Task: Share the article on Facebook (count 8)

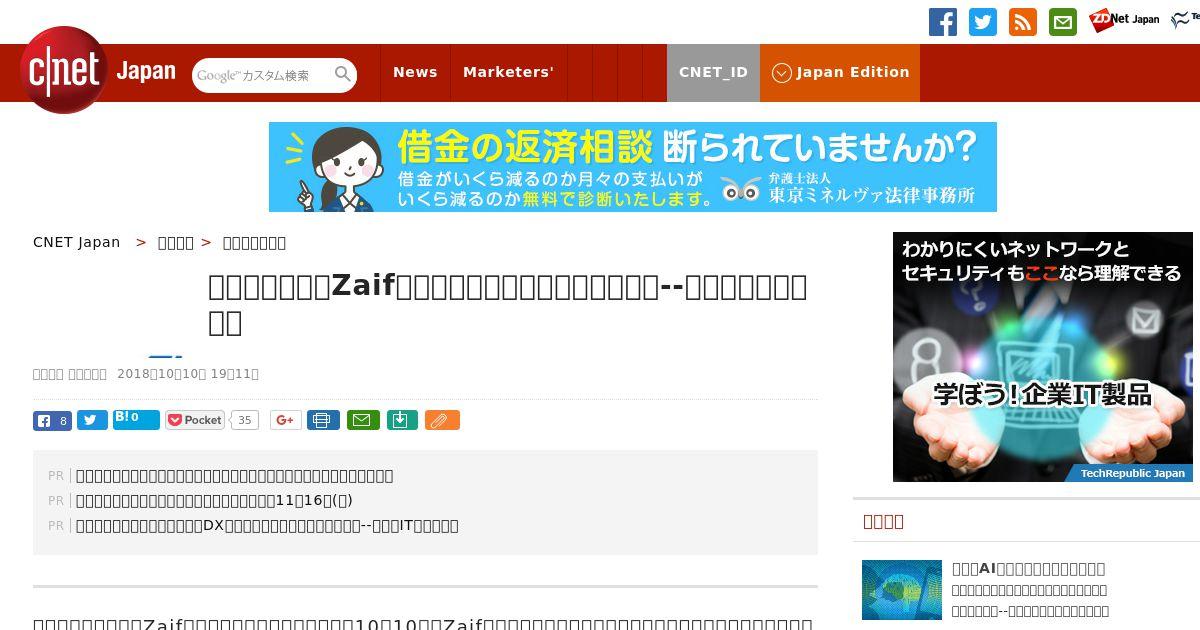Action: (52, 420)
